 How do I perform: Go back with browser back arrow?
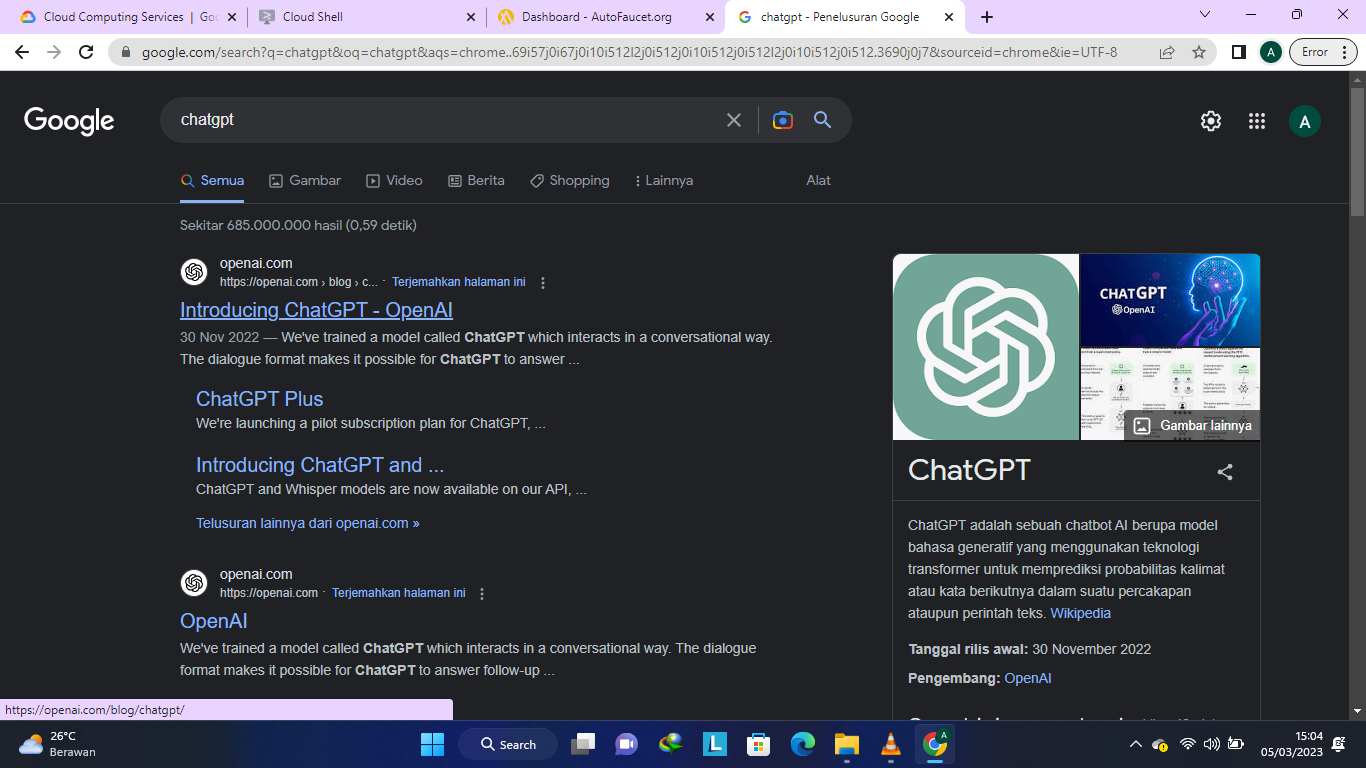coord(22,52)
